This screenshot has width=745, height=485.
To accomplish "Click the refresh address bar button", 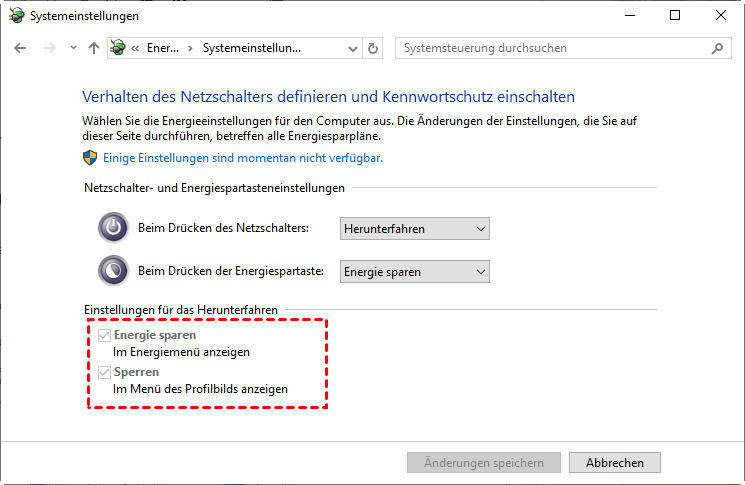I will (374, 48).
